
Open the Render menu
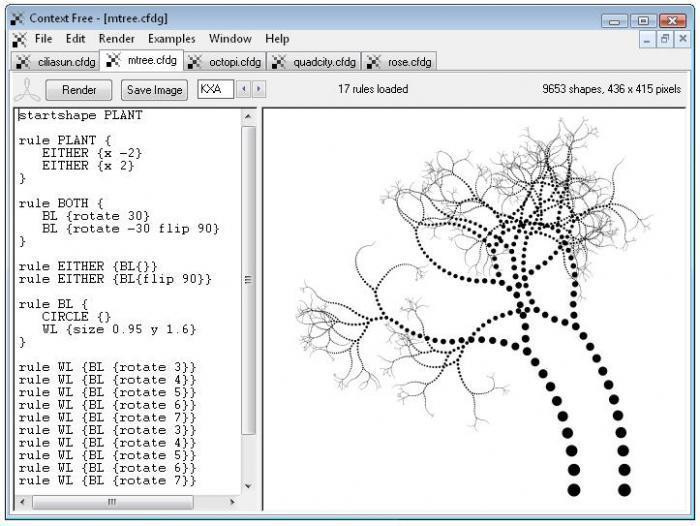click(x=116, y=39)
